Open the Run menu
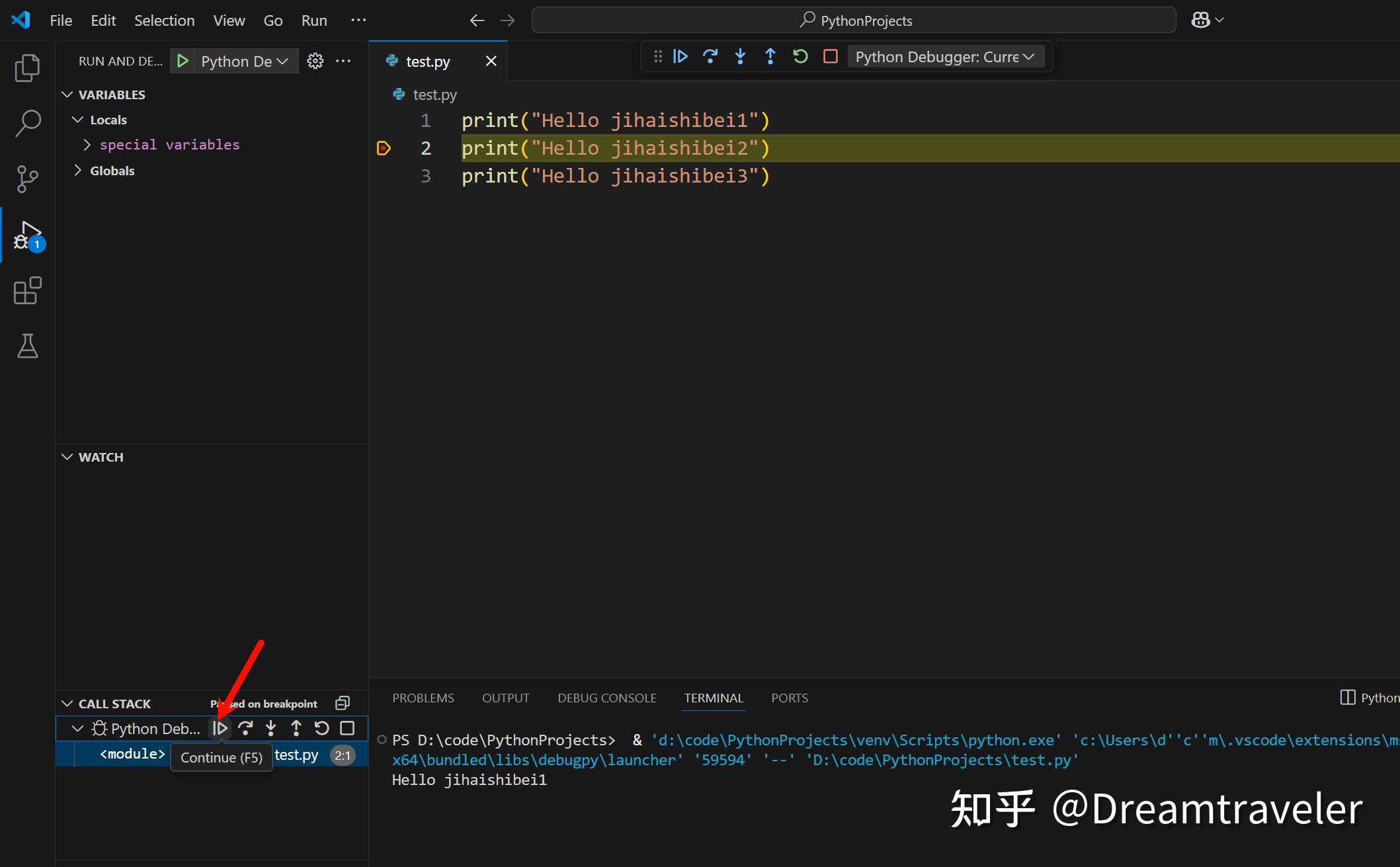The height and width of the screenshot is (867, 1400). pos(313,20)
